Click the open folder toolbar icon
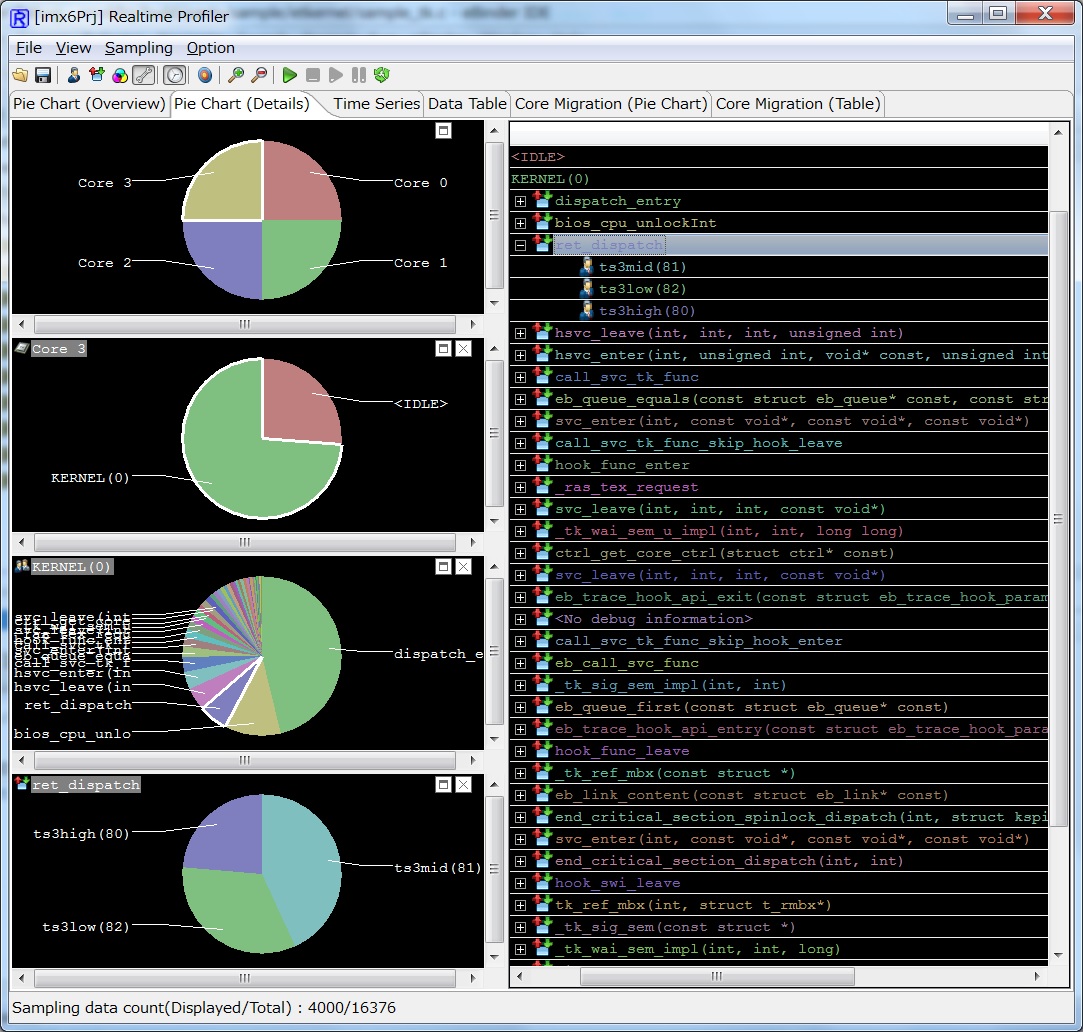Image resolution: width=1083 pixels, height=1032 pixels. (x=21, y=75)
